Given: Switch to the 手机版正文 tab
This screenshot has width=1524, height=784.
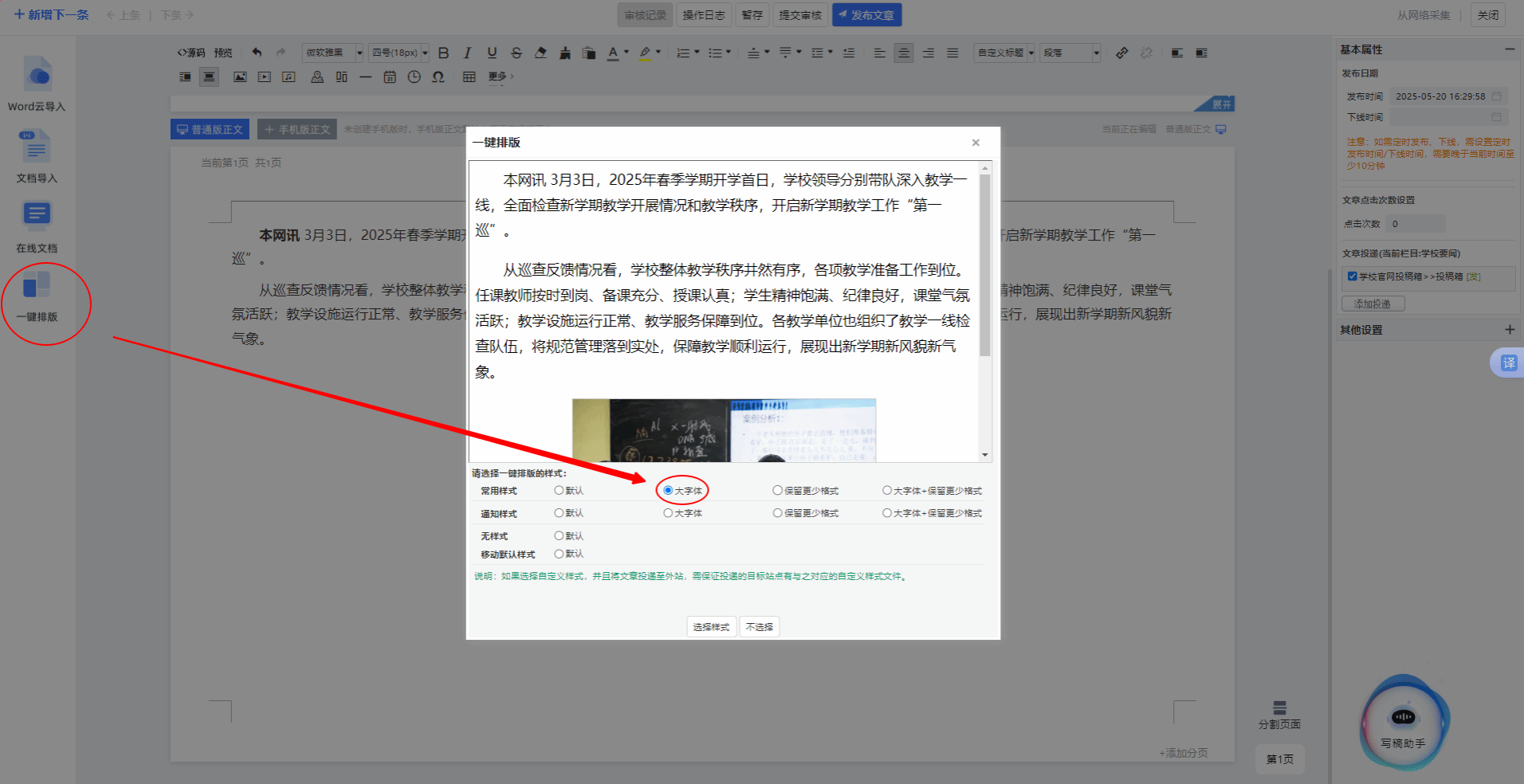Looking at the screenshot, I should 297,130.
